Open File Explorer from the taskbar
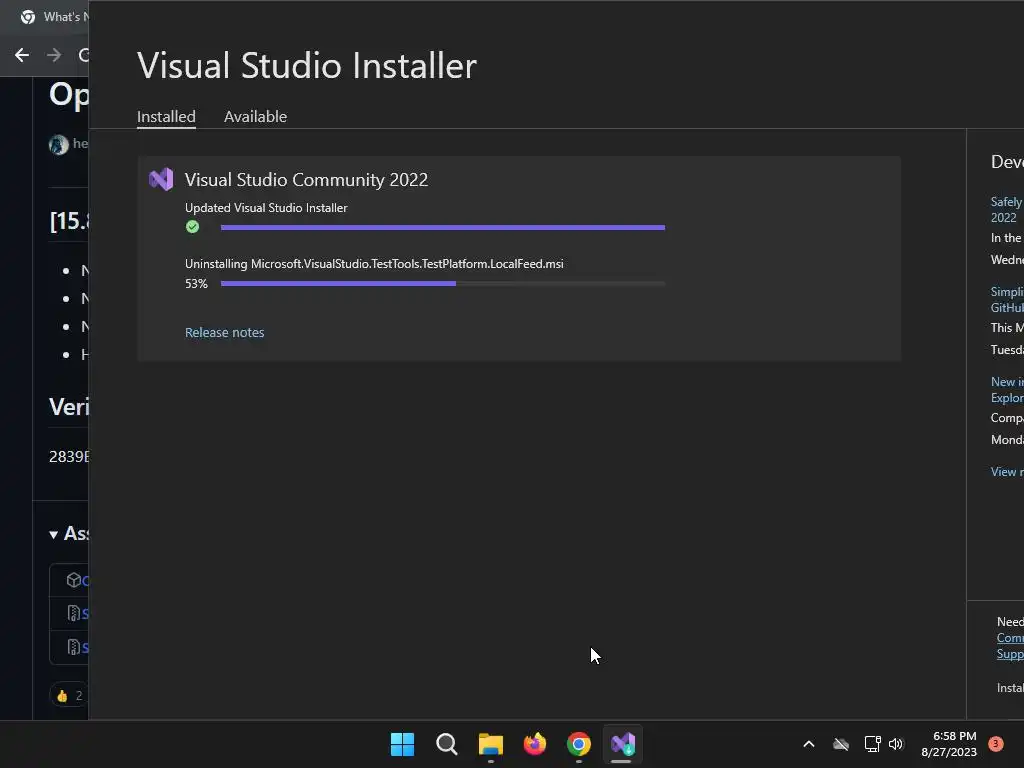Viewport: 1024px width, 768px height. pyautogui.click(x=490, y=744)
